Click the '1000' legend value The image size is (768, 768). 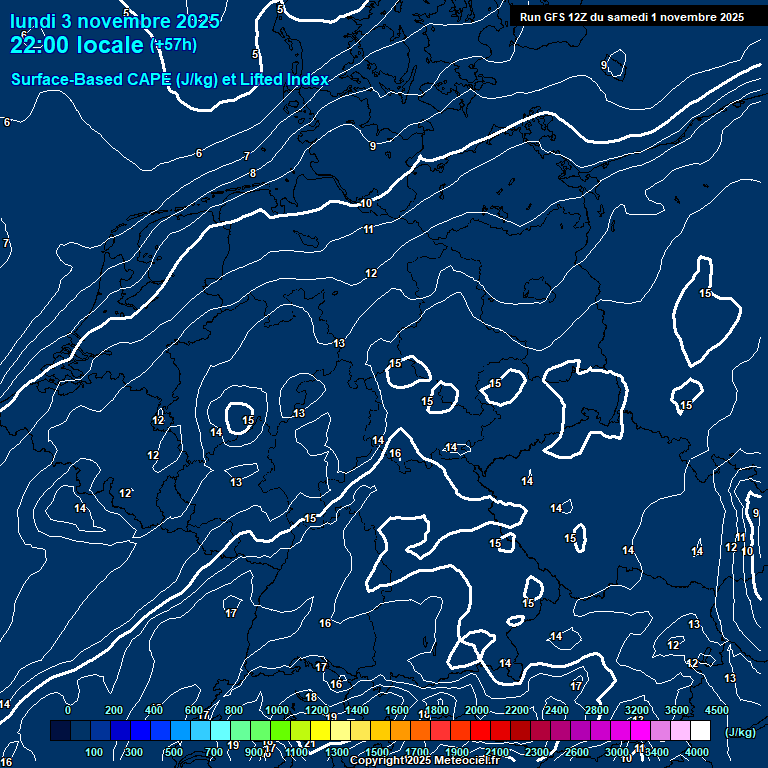pyautogui.click(x=277, y=710)
